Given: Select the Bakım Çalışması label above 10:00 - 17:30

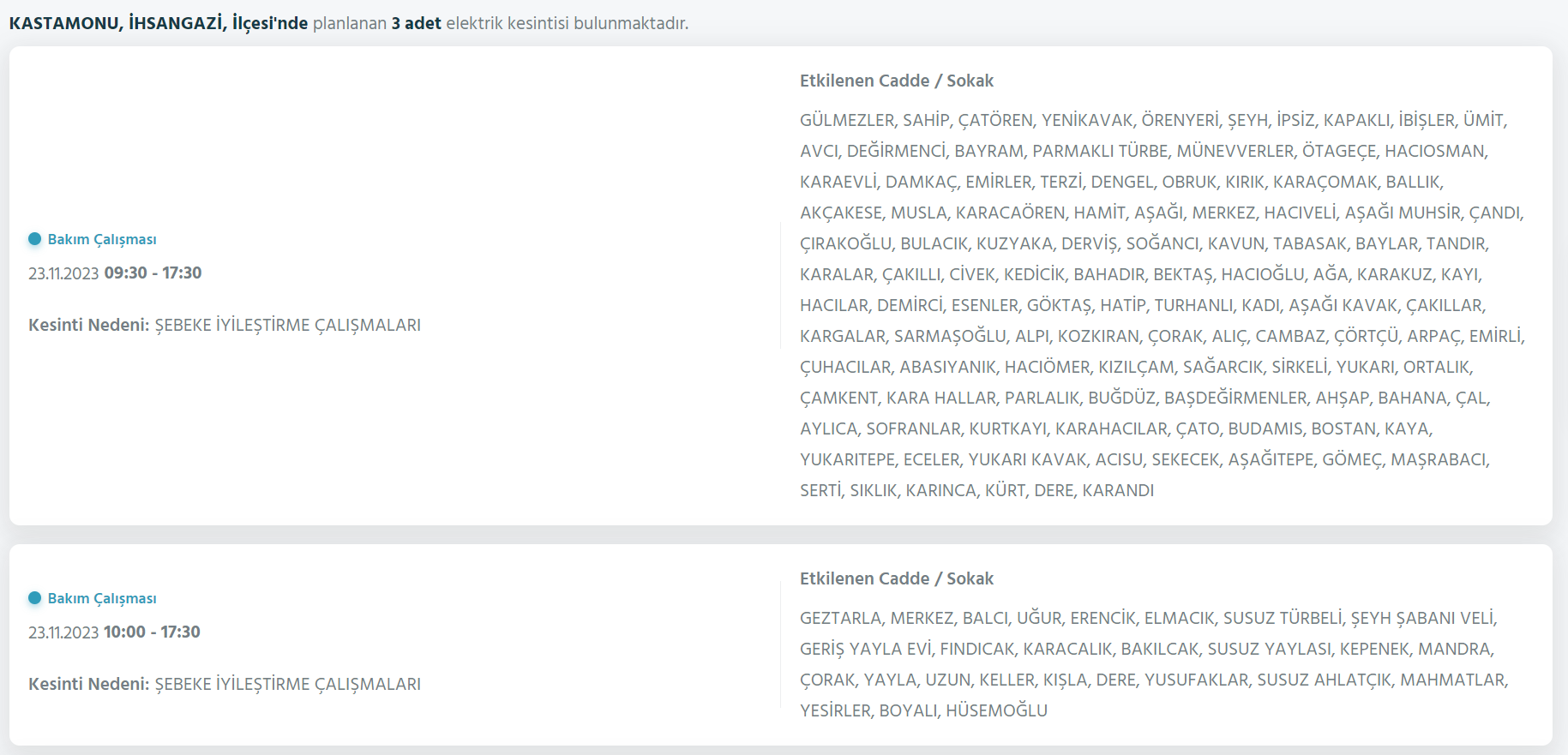Looking at the screenshot, I should [102, 598].
